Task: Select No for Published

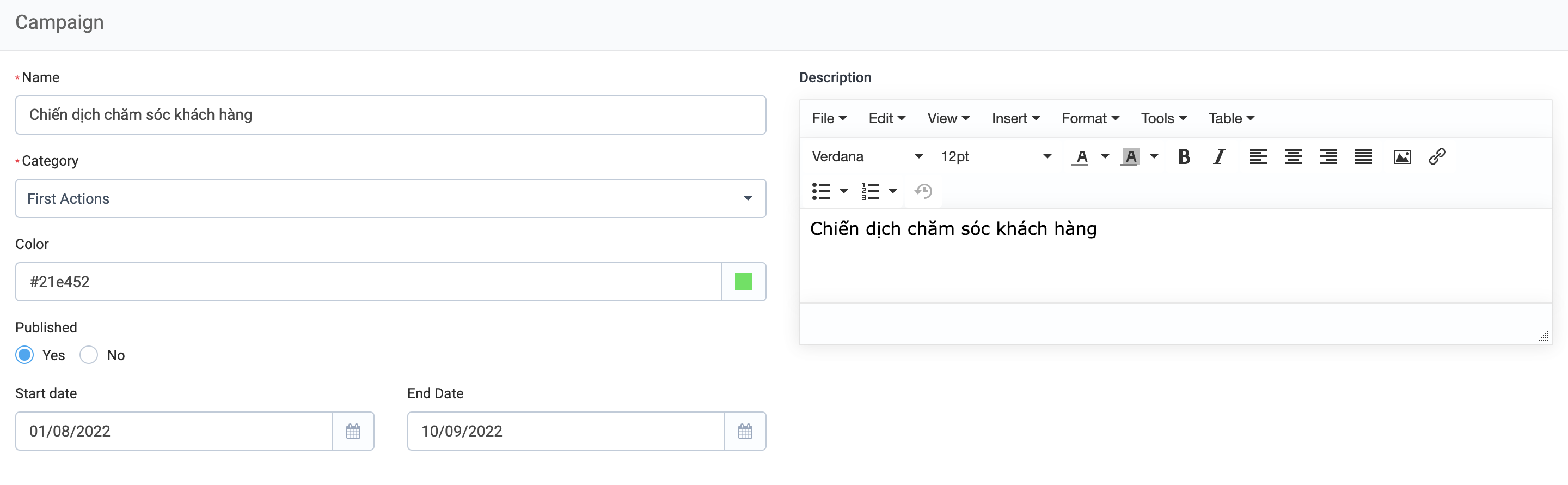Action: coord(89,355)
